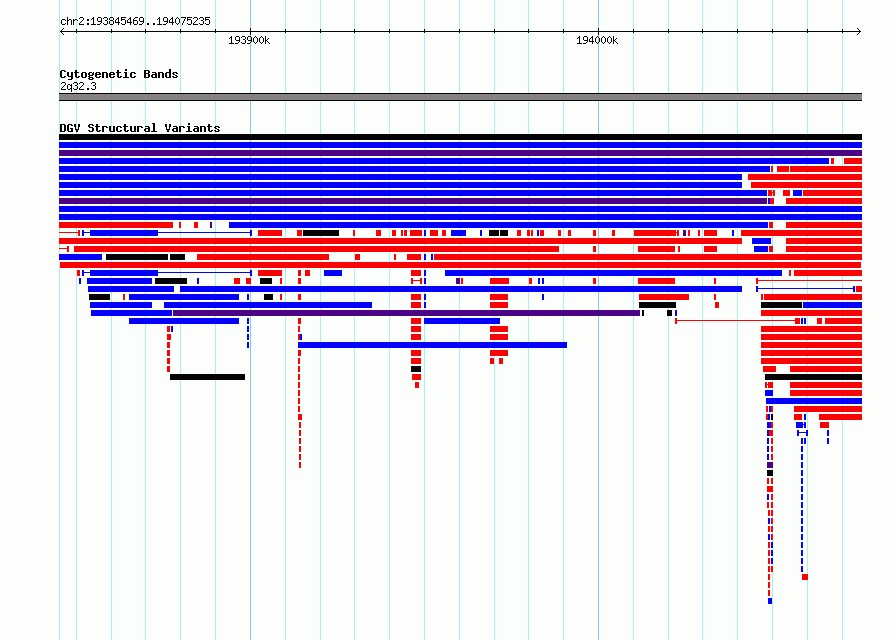This screenshot has height=640, width=890.
Task: Select the full-width purple bar below the top blue bar
Action: click(x=460, y=153)
